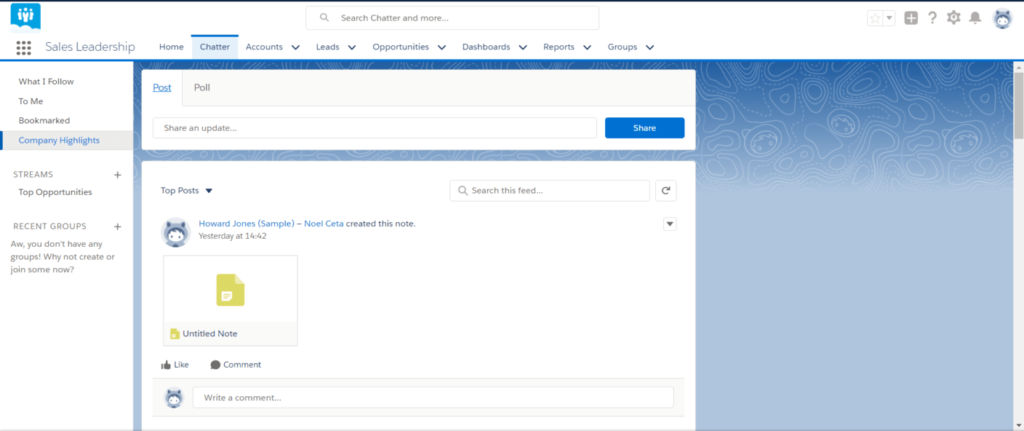Click the Sales Leadership app name

tap(90, 47)
